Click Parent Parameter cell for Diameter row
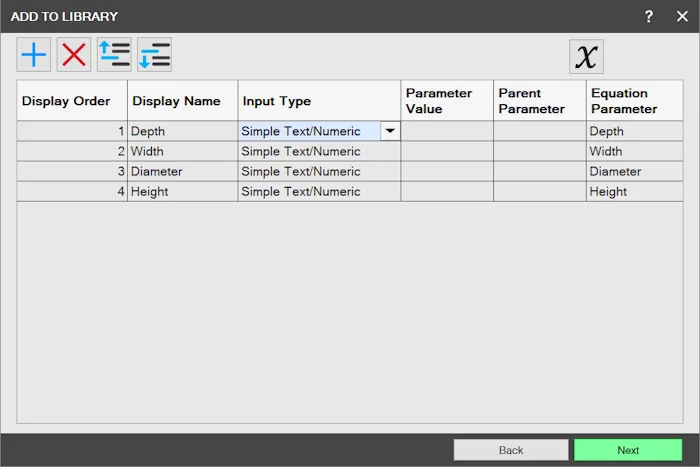The height and width of the screenshot is (467, 700). [x=540, y=171]
